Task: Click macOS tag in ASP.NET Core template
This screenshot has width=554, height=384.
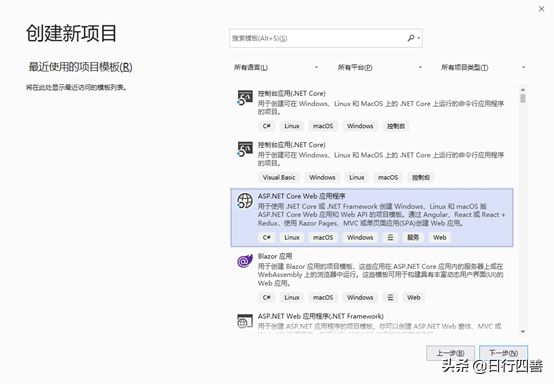Action: click(323, 237)
